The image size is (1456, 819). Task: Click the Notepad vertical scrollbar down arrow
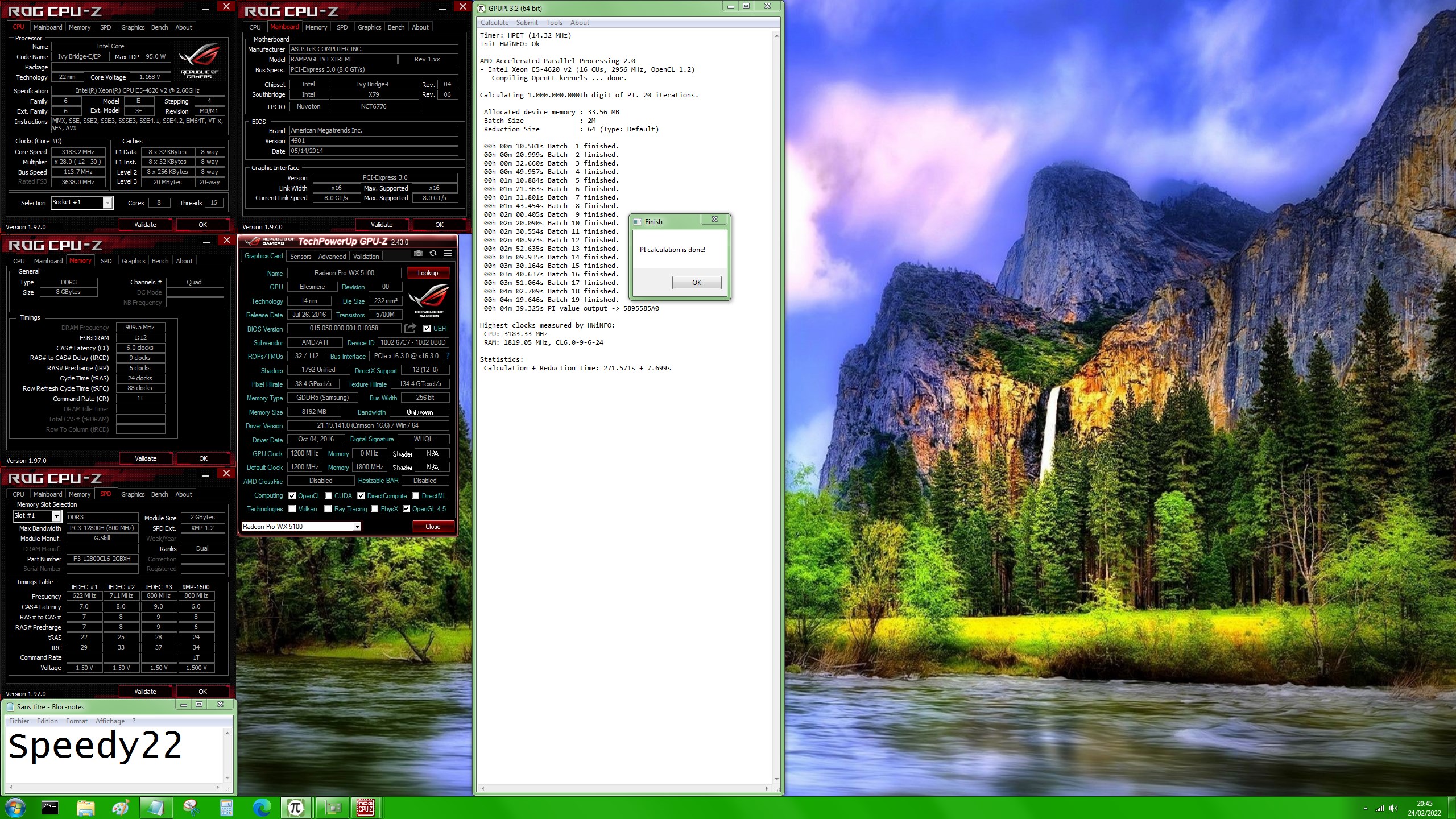coord(227,777)
